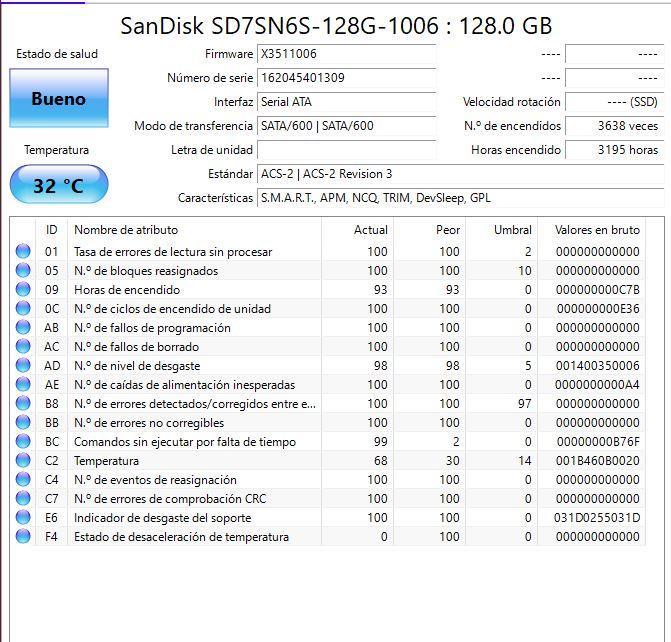Select 'Comandos sin ejecutar por falta de tiempo'
Image resolution: width=671 pixels, height=642 pixels.
(185, 442)
